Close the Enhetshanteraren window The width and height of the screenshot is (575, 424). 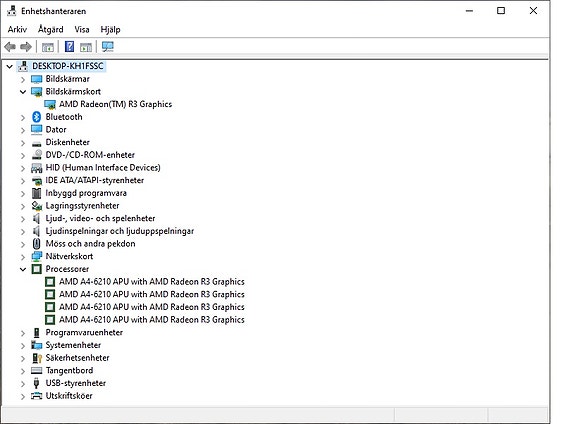[534, 11]
